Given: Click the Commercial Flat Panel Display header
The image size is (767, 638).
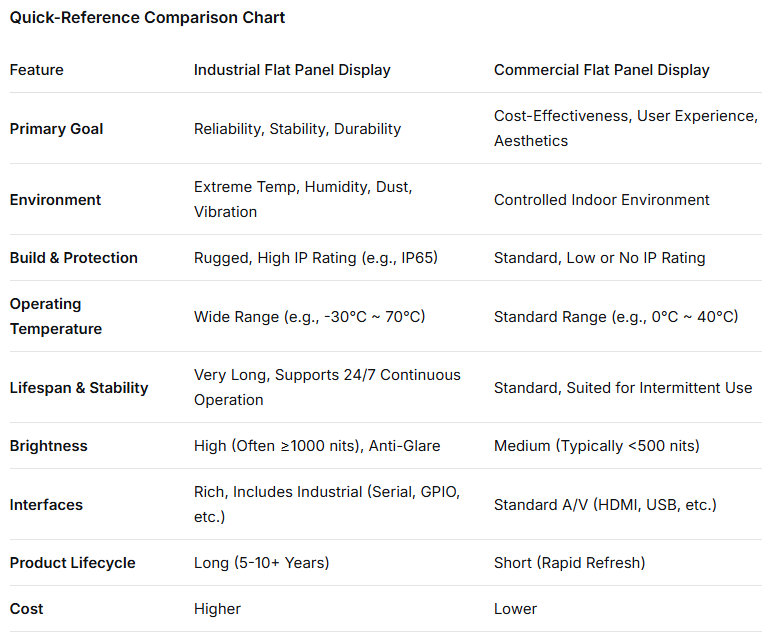Looking at the screenshot, I should [602, 70].
